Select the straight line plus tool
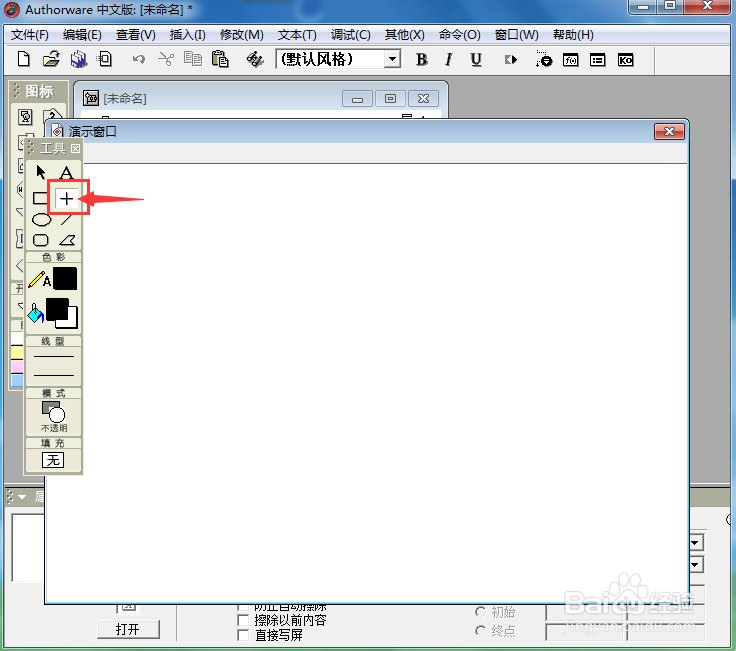736x651 pixels. (x=66, y=199)
